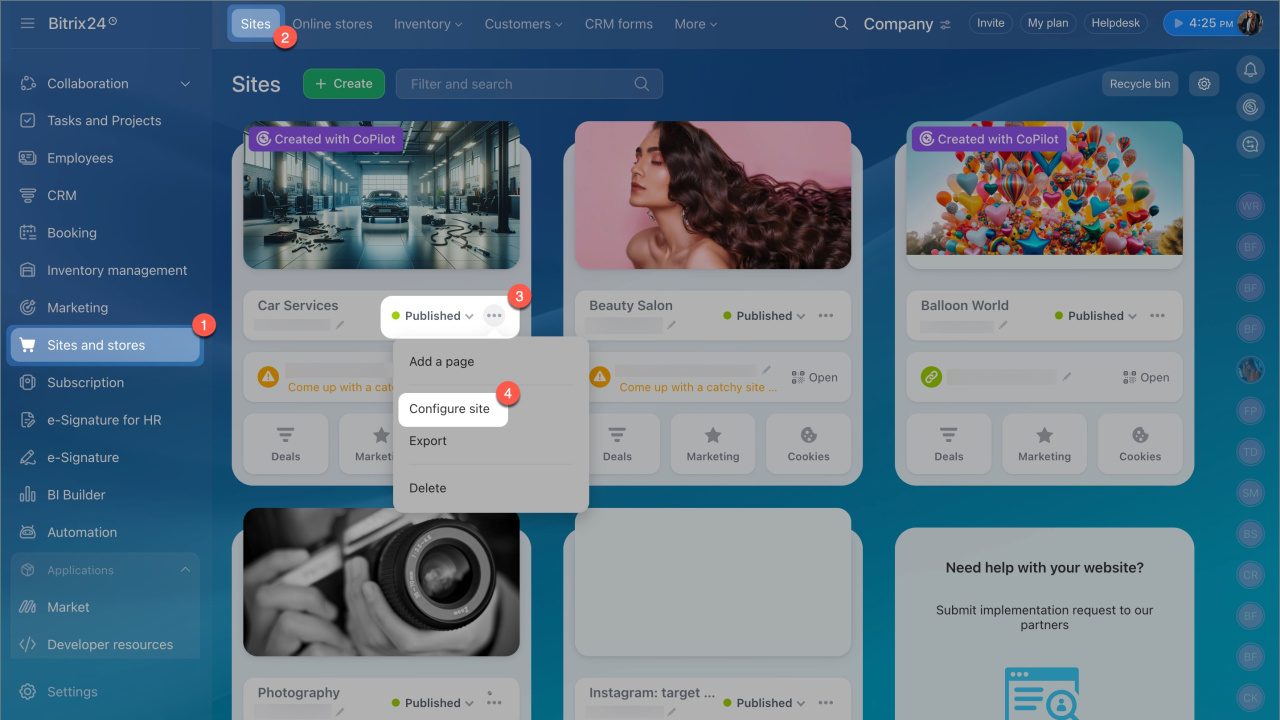Select Configure site from context menu
The width and height of the screenshot is (1280, 720).
click(x=450, y=409)
